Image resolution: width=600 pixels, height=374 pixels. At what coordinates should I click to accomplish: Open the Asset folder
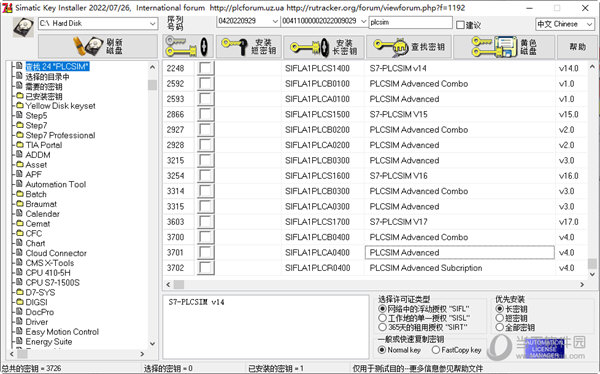36,165
